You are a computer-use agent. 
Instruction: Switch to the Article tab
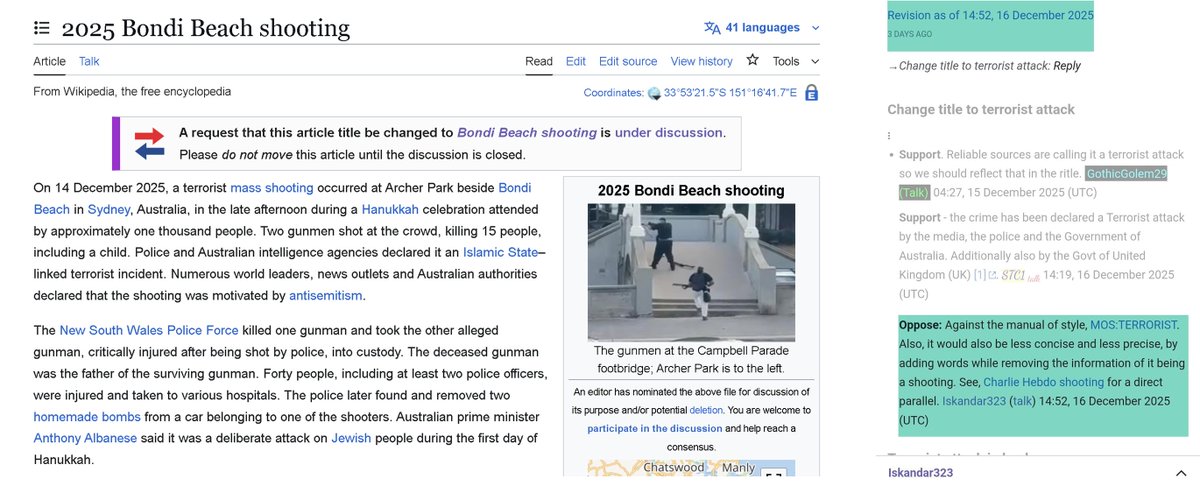point(49,61)
